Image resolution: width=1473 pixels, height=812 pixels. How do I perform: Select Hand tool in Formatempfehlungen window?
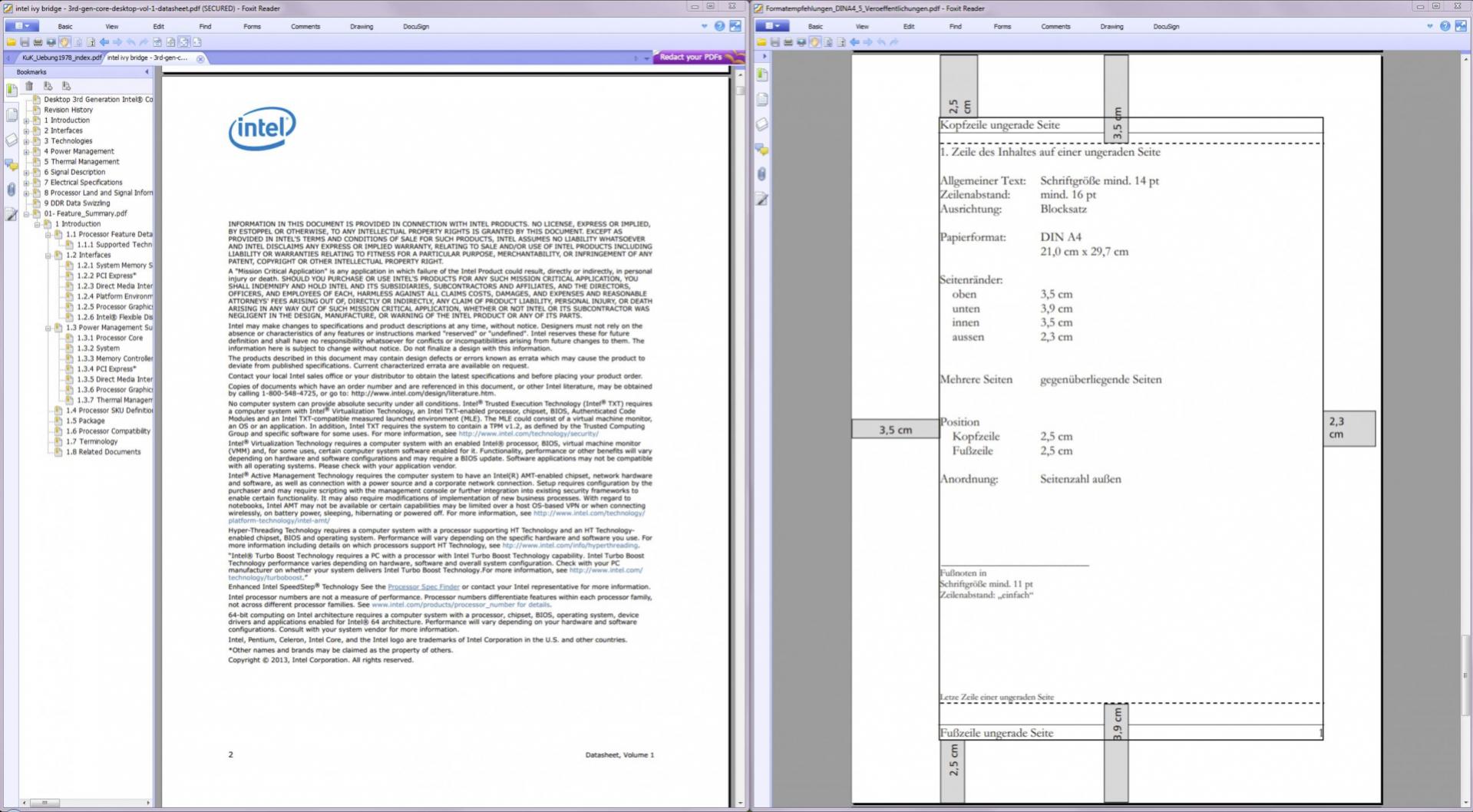(815, 42)
